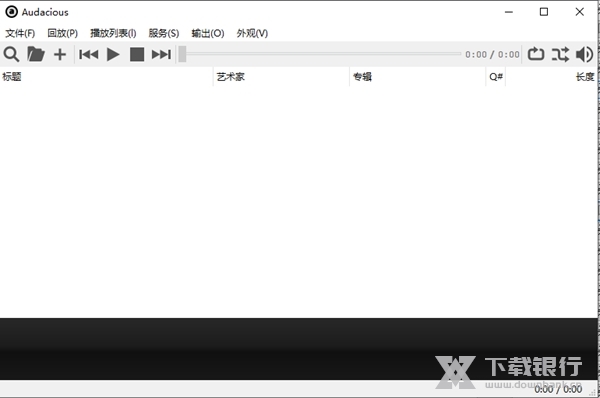Sort playlist by 专辑 column header
Viewport: 600px width, 398px height.
click(x=417, y=77)
